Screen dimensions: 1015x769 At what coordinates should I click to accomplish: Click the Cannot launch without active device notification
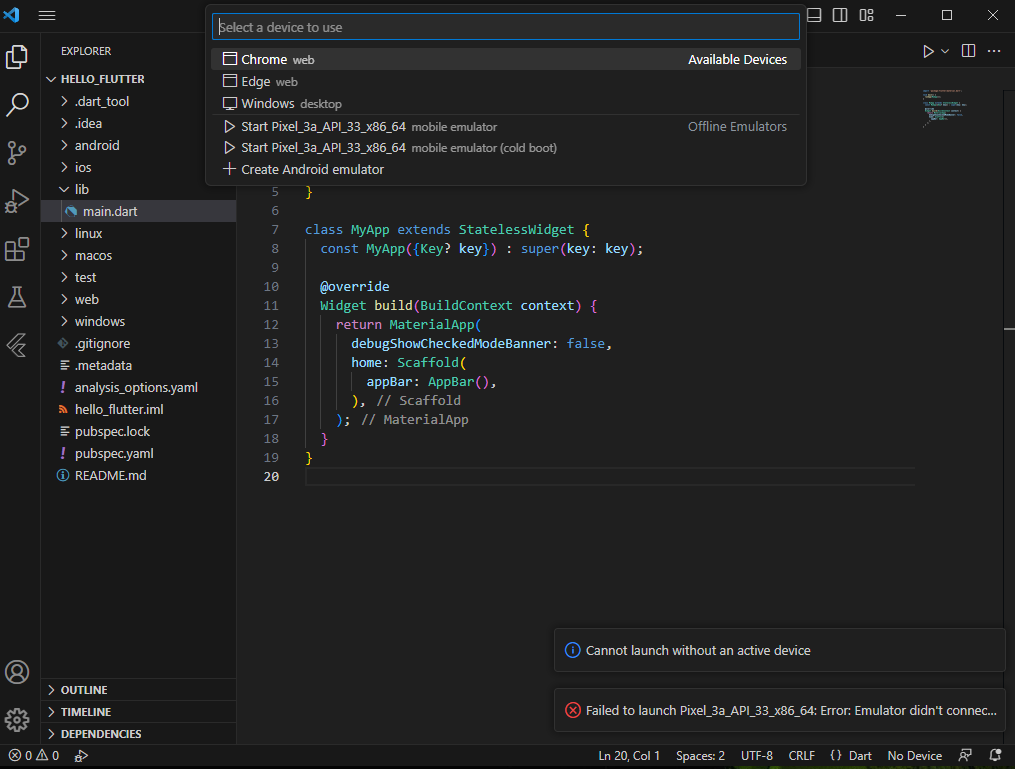point(779,650)
